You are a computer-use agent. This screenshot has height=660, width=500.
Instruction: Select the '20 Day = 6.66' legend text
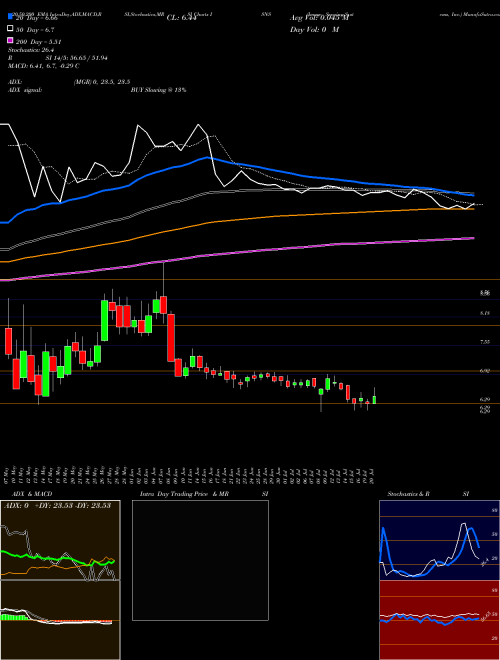tap(39, 18)
